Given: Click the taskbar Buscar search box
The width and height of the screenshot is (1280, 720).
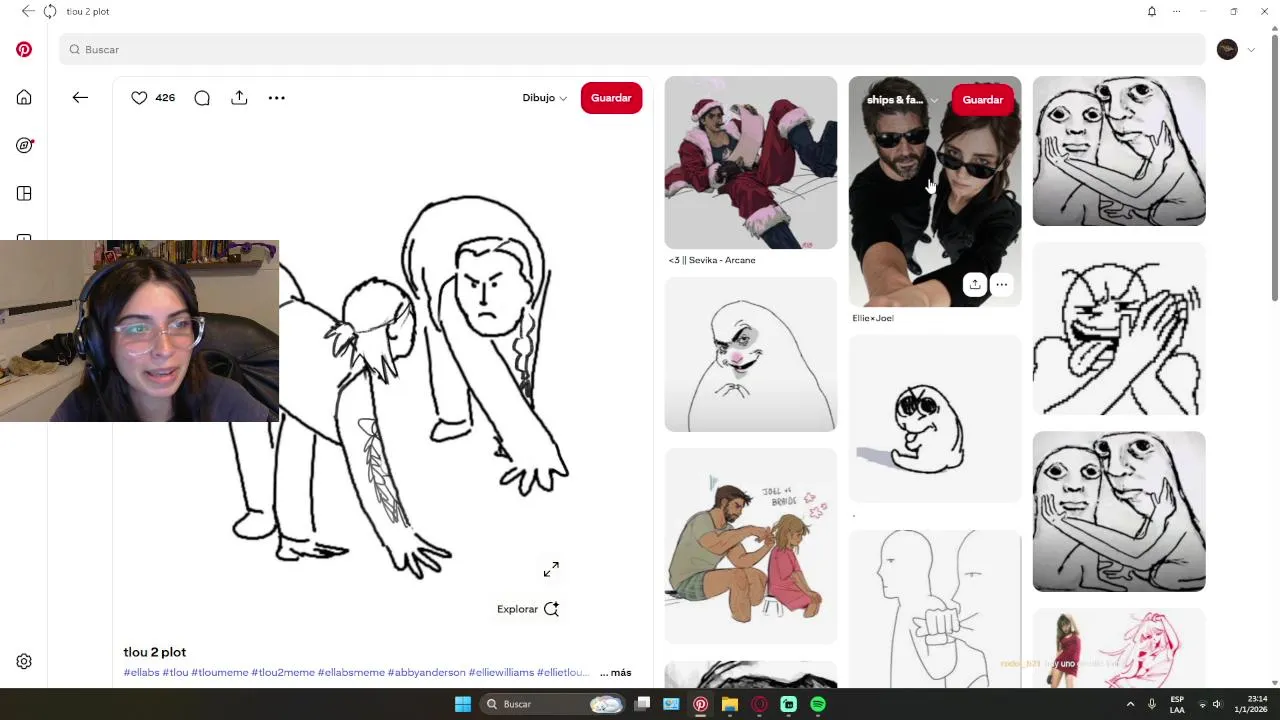Looking at the screenshot, I should (553, 704).
